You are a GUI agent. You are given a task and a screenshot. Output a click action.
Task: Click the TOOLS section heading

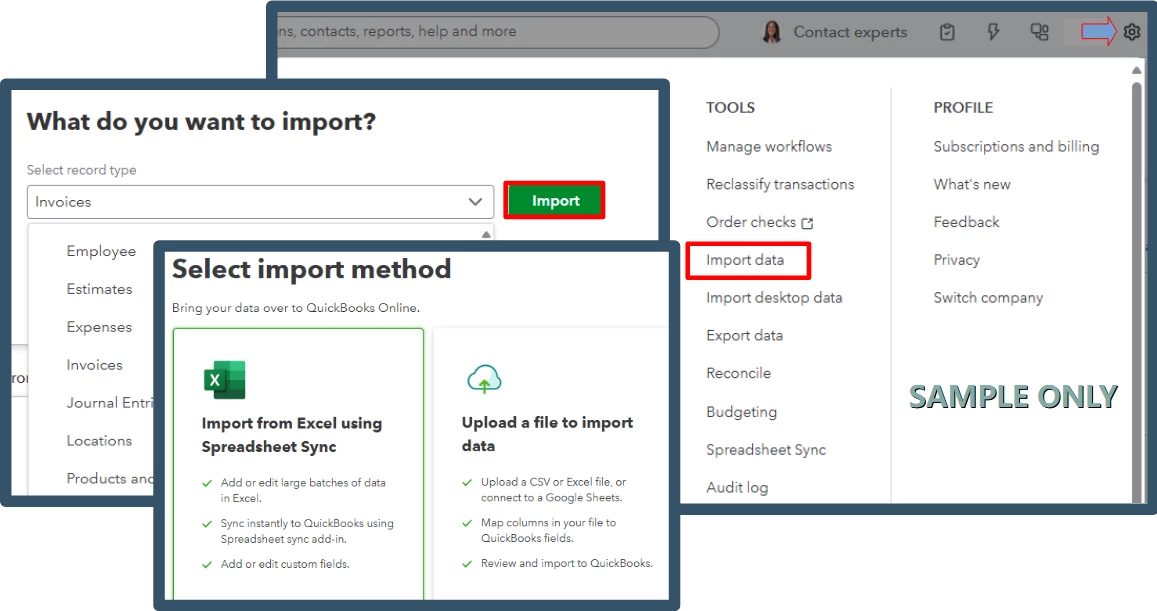(731, 108)
